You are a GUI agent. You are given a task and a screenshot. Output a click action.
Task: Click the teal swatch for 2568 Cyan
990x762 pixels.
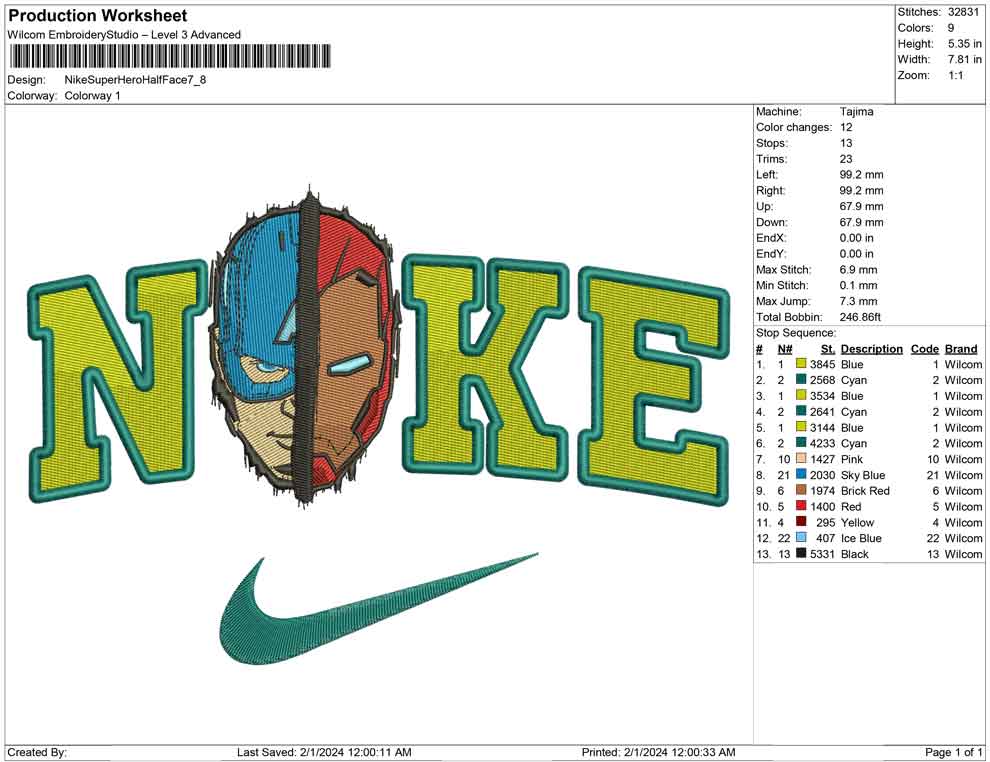point(801,379)
